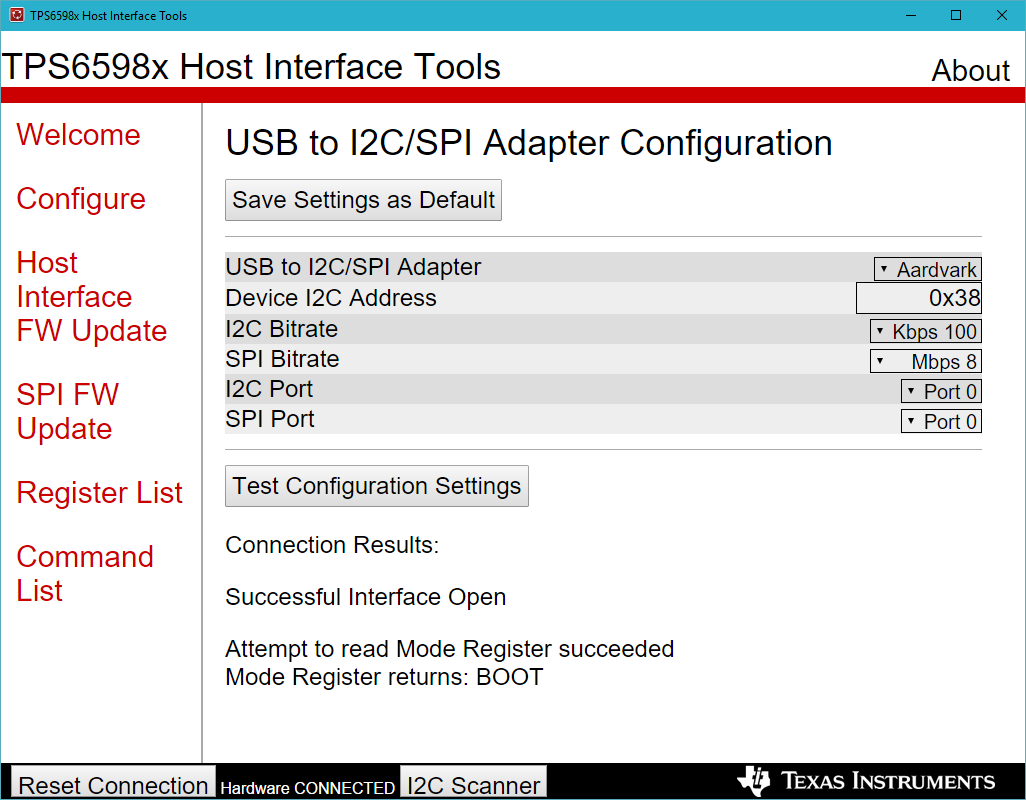Click the Device I2C Address field
Viewport: 1026px width, 800px height.
(x=919, y=298)
